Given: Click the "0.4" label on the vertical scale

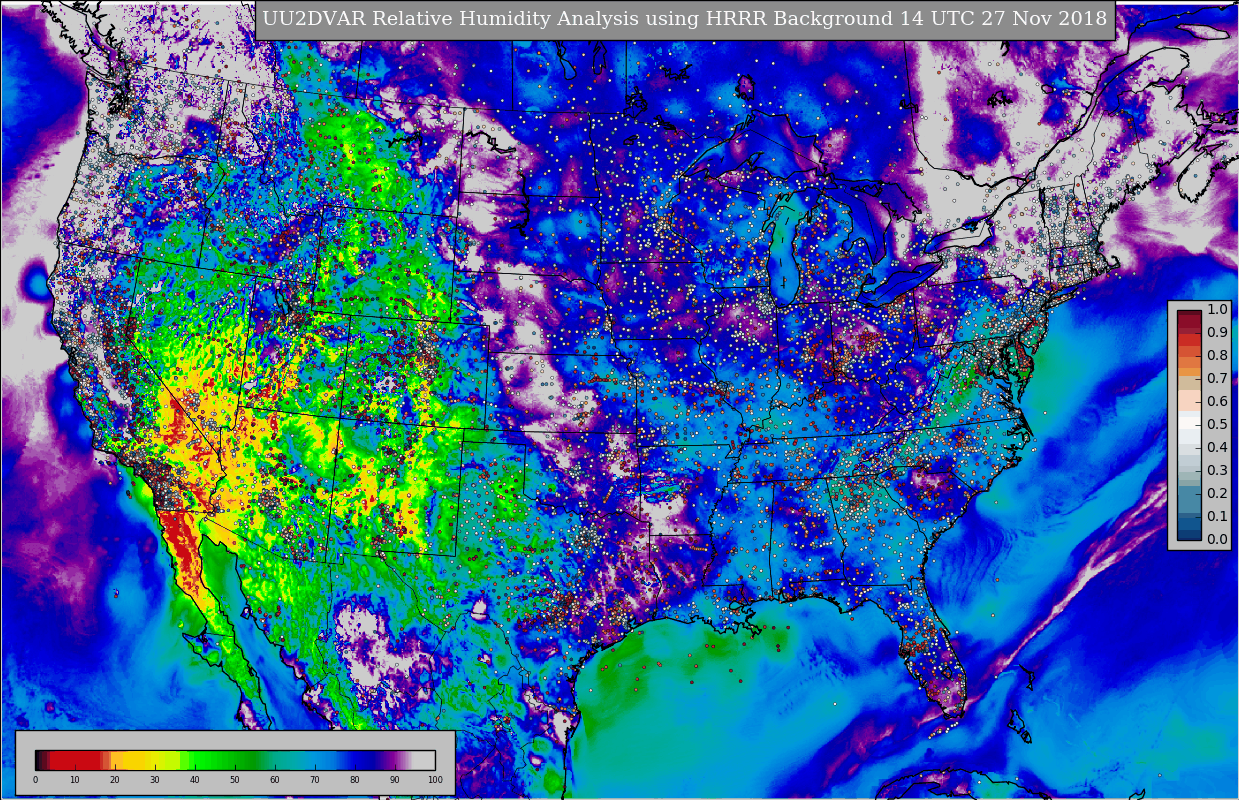Looking at the screenshot, I should pos(1217,448).
